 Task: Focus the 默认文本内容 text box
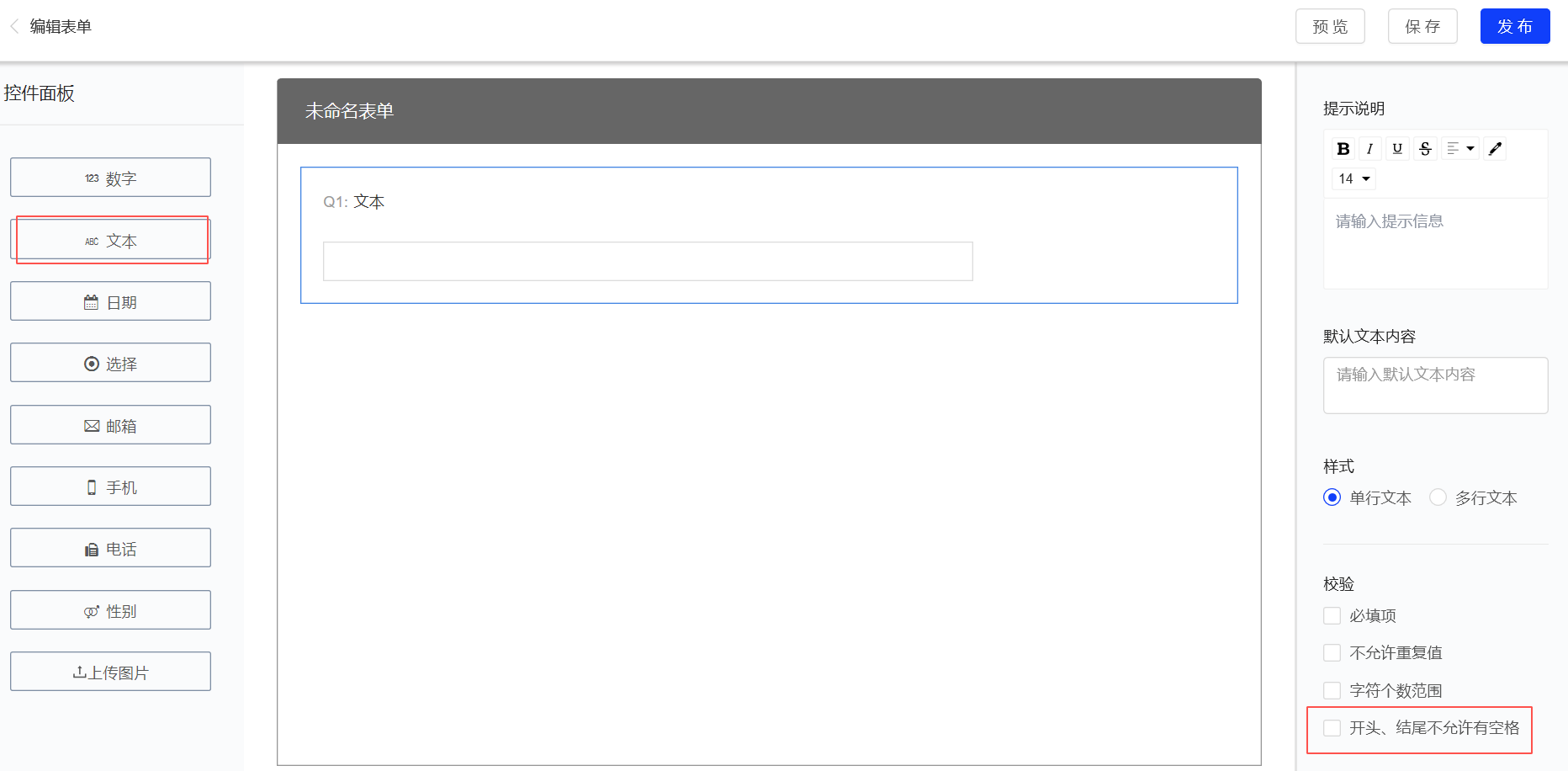tap(1435, 385)
